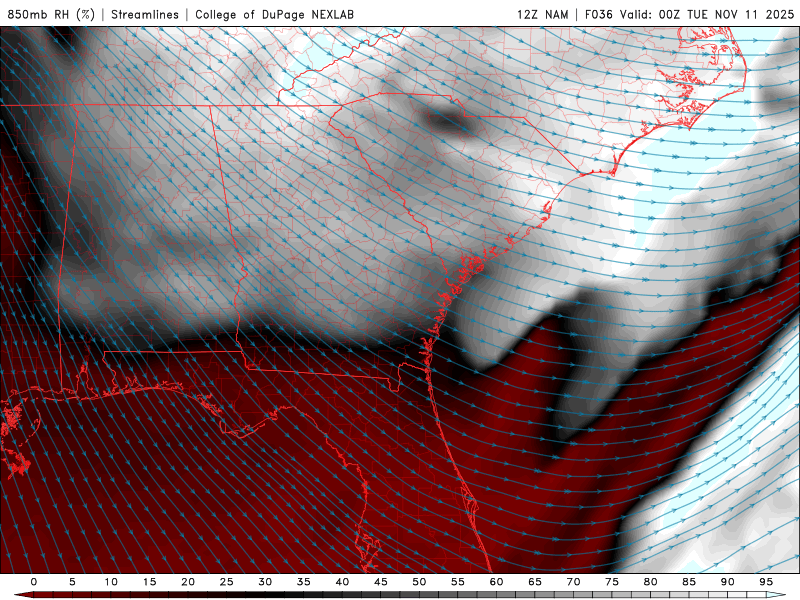Click the "Streamlines" label in header

pyautogui.click(x=145, y=14)
